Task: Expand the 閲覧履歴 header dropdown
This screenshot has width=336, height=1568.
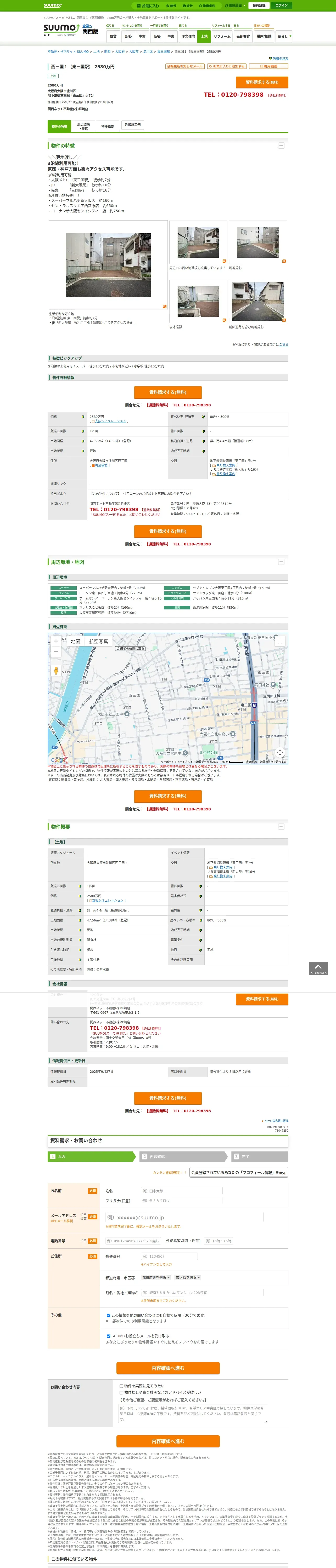Action: pyautogui.click(x=235, y=5)
